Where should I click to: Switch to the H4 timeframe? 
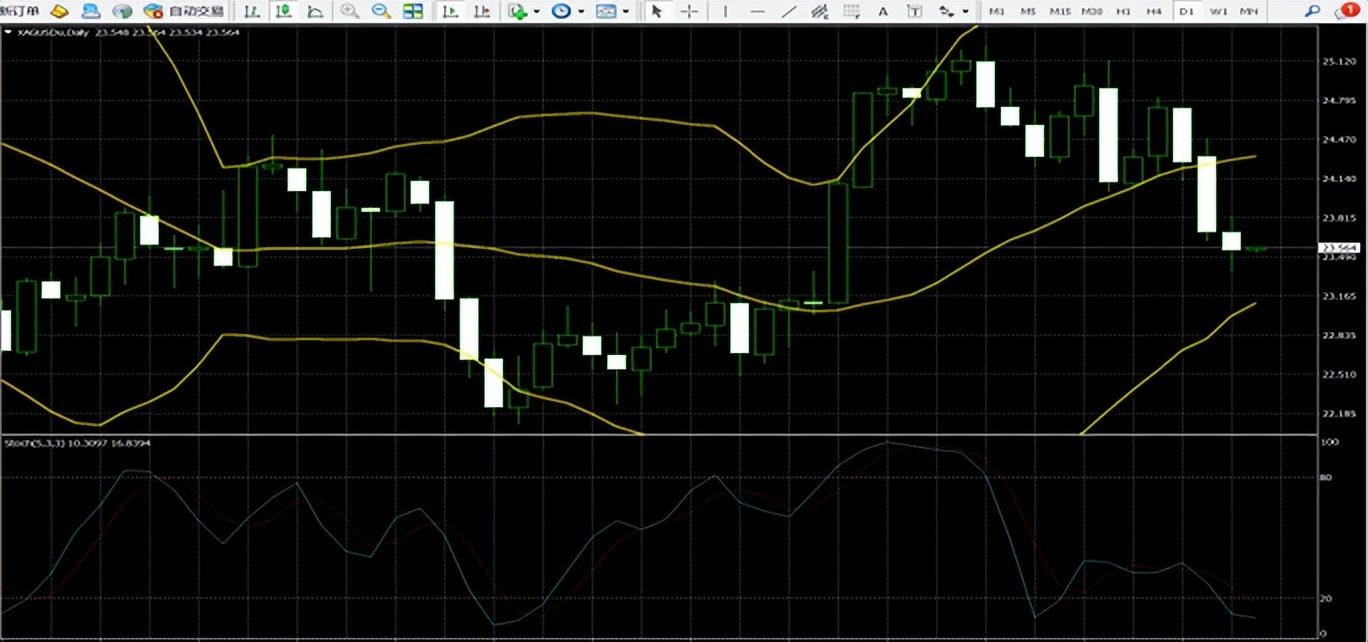1153,11
